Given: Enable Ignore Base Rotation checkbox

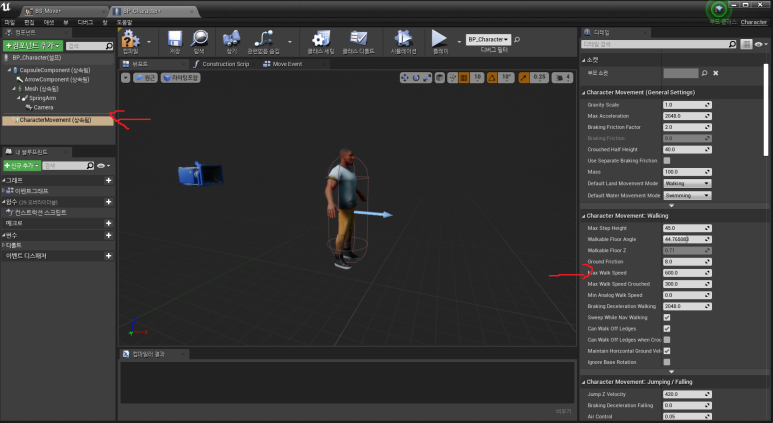Looking at the screenshot, I should point(667,362).
